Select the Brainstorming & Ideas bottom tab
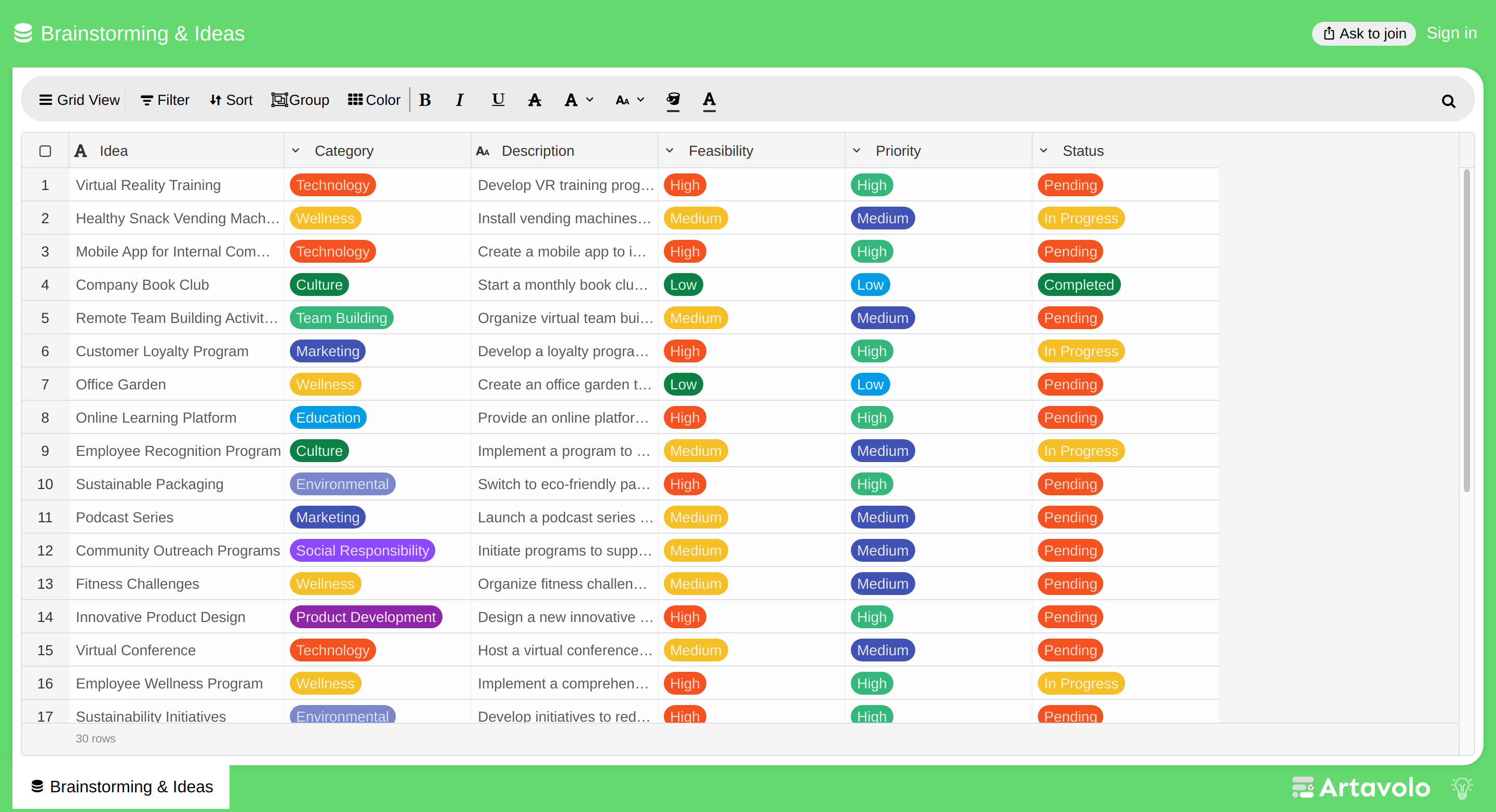 [122, 787]
